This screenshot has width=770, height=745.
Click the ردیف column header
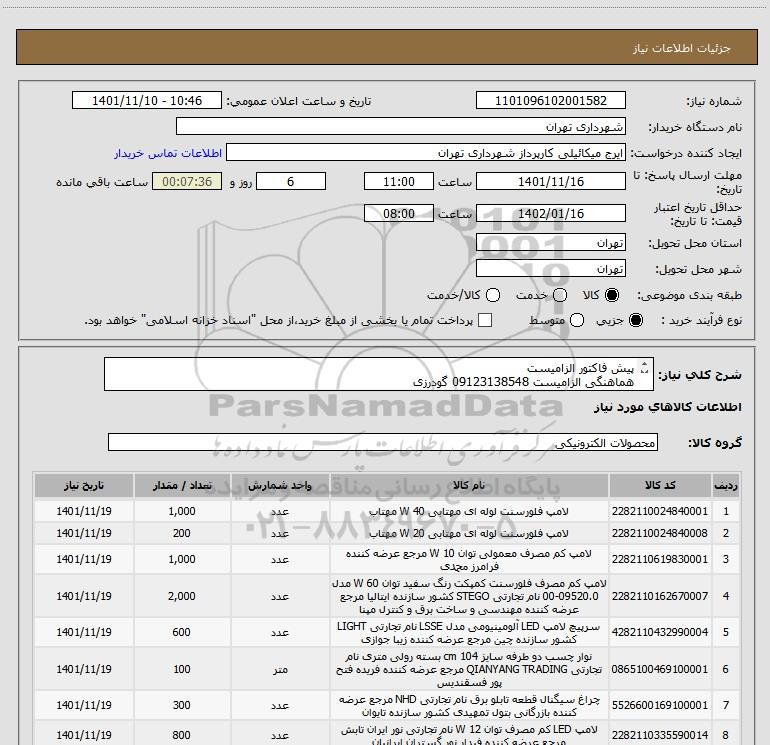pos(725,485)
